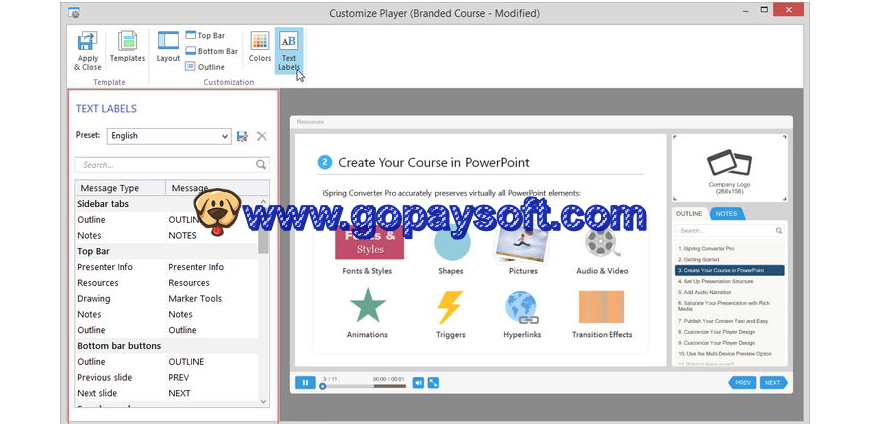Save the current text label preset
Image resolution: width=889 pixels, height=424 pixels.
(242, 136)
